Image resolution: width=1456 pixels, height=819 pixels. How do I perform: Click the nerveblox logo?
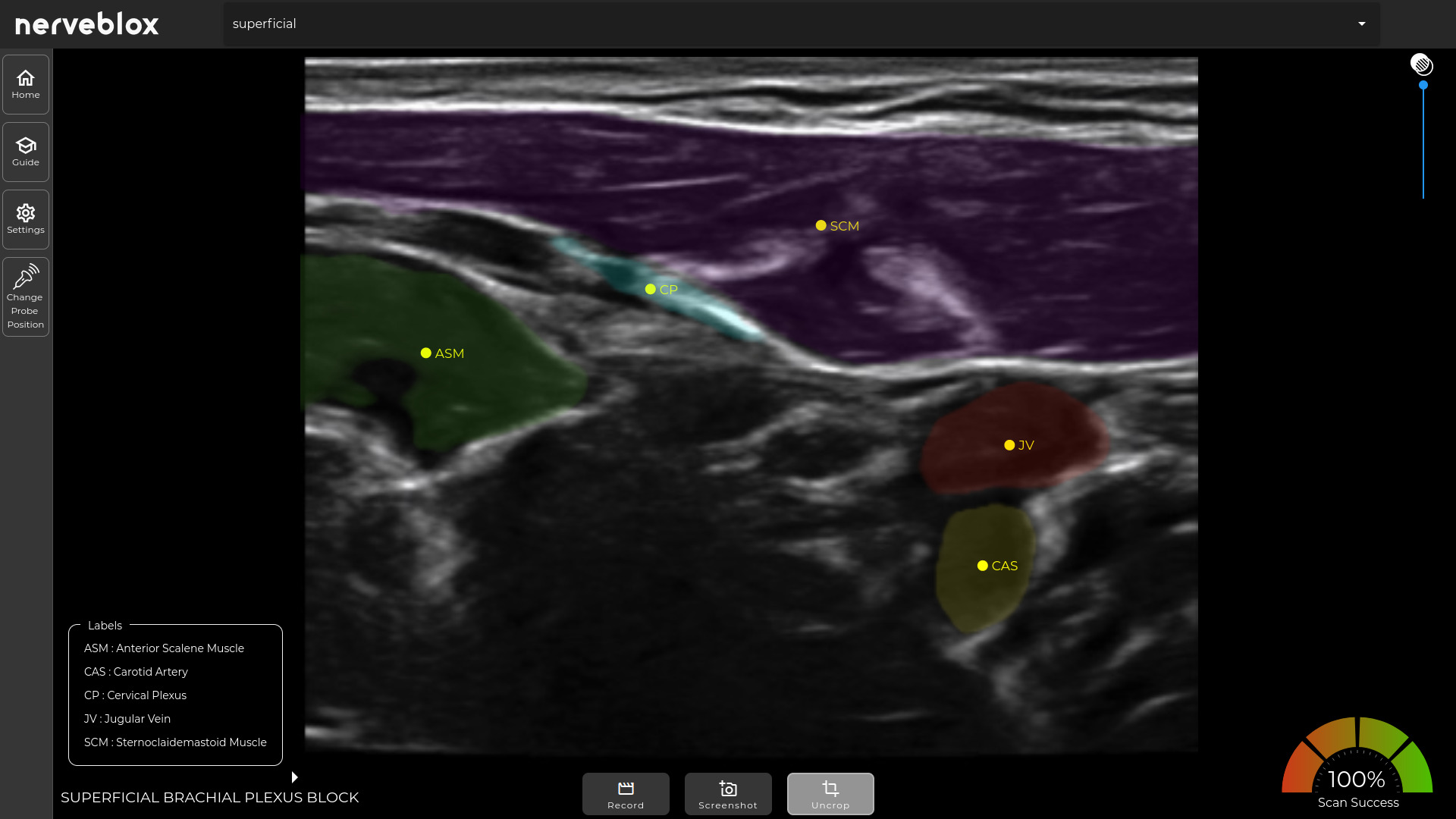pyautogui.click(x=87, y=24)
